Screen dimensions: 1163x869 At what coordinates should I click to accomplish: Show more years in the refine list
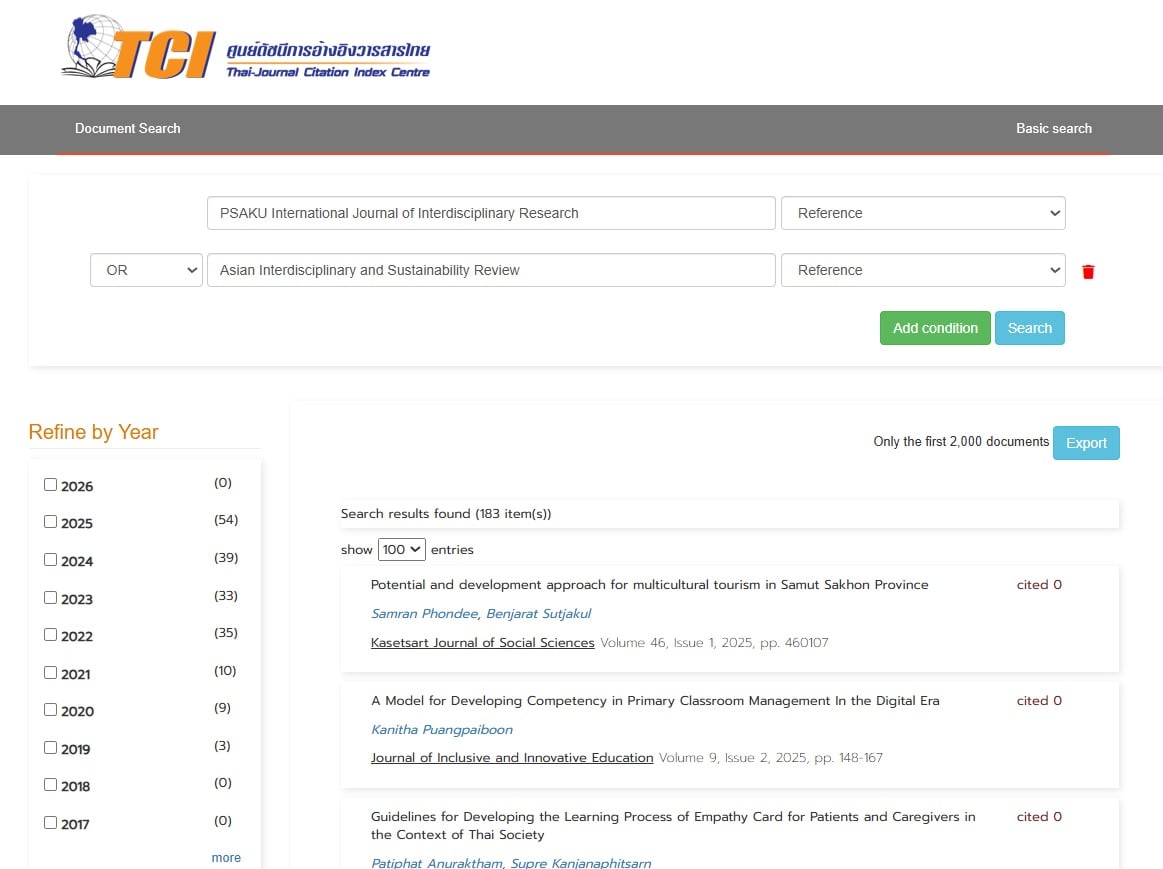(226, 858)
